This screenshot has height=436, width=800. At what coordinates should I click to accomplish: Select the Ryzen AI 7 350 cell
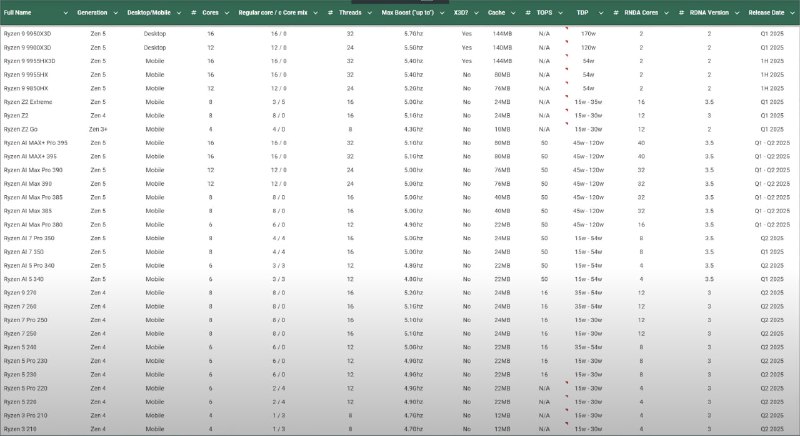(24, 252)
